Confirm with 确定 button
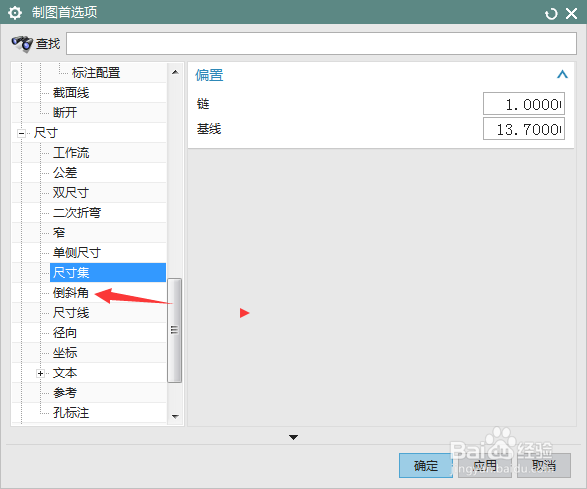Screen dimensions: 587x489 [426, 465]
